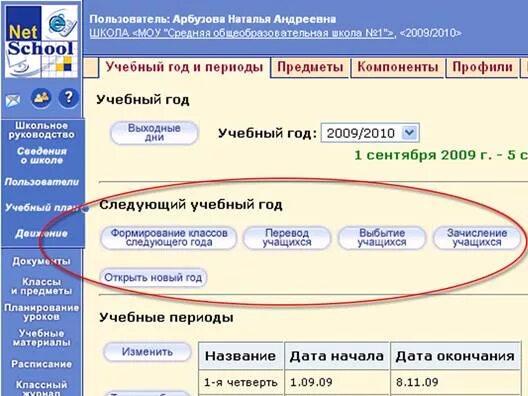Click the Открыть новый год button
This screenshot has height=396, width=528.
click(x=153, y=278)
